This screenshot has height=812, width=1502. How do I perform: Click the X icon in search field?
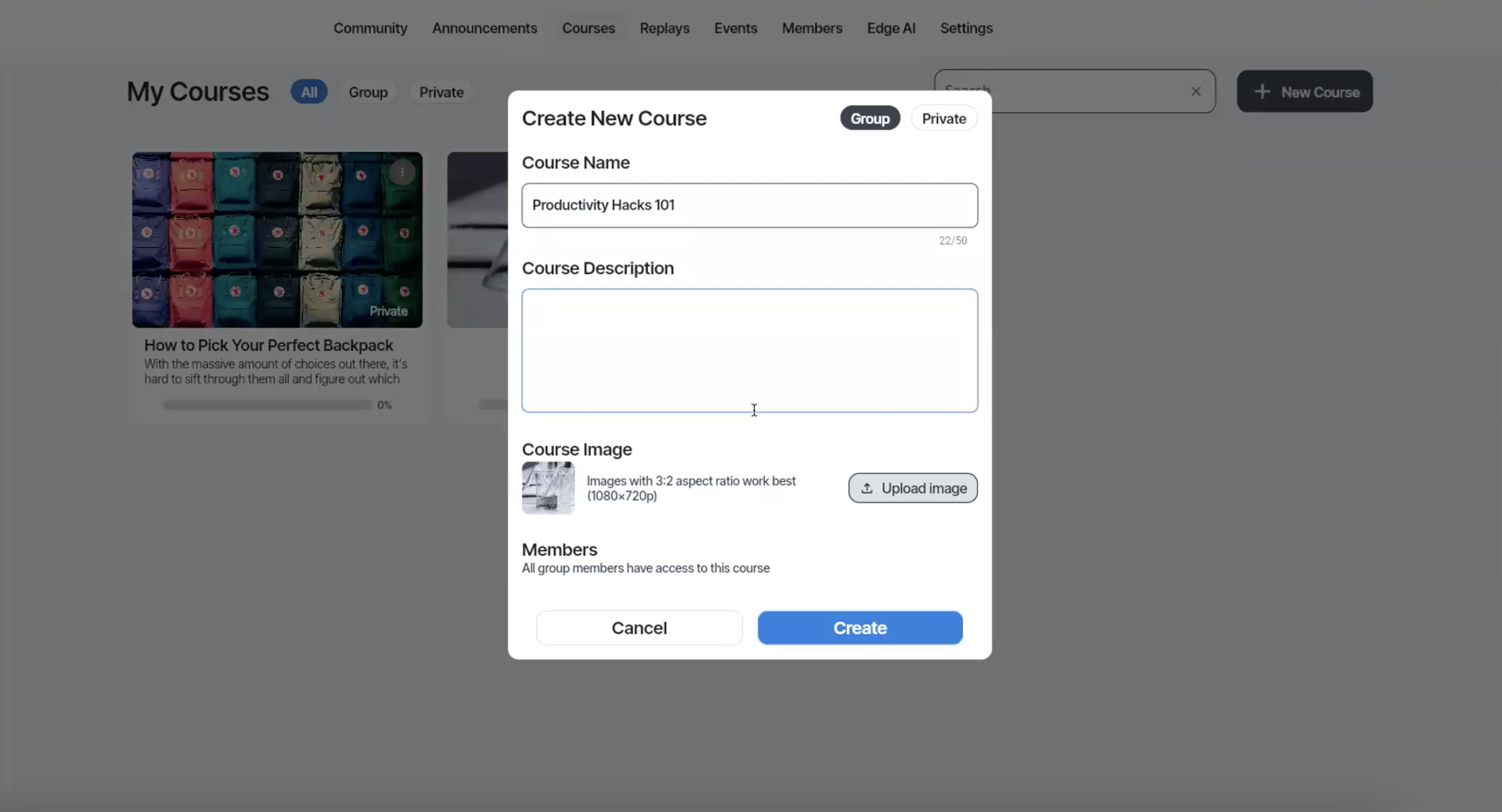pos(1195,91)
